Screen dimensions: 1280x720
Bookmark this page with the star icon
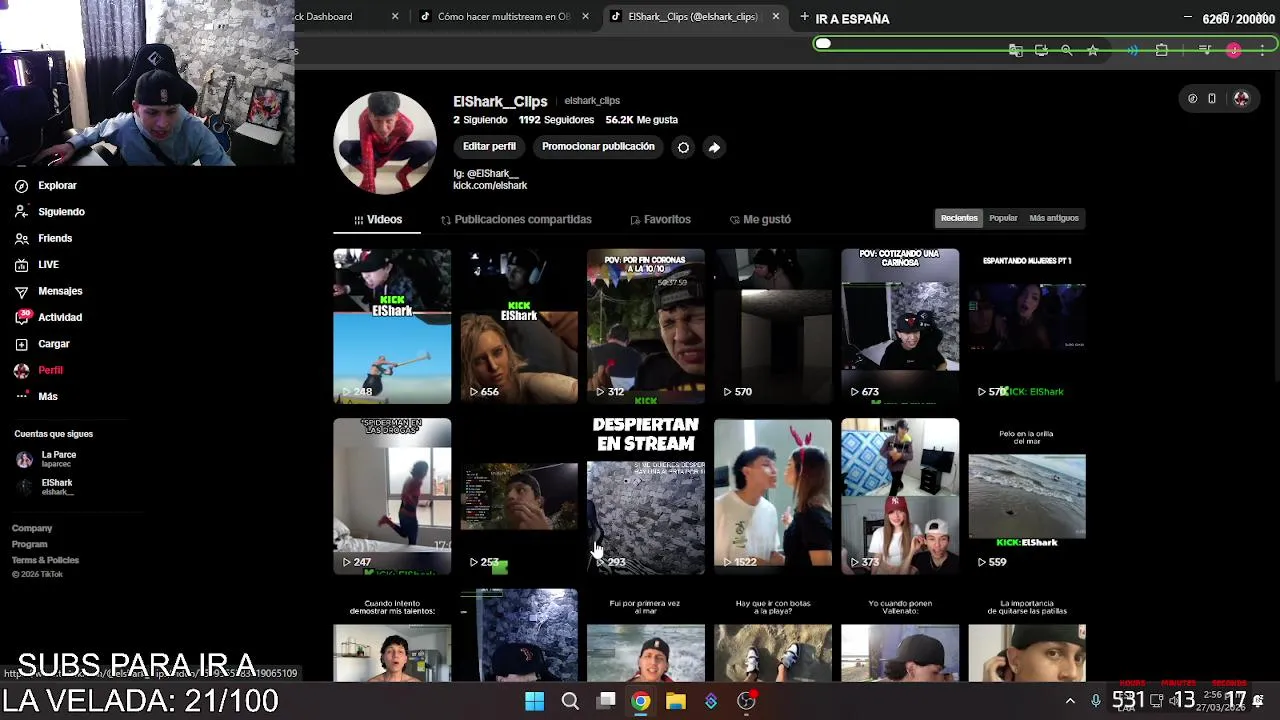(1093, 50)
